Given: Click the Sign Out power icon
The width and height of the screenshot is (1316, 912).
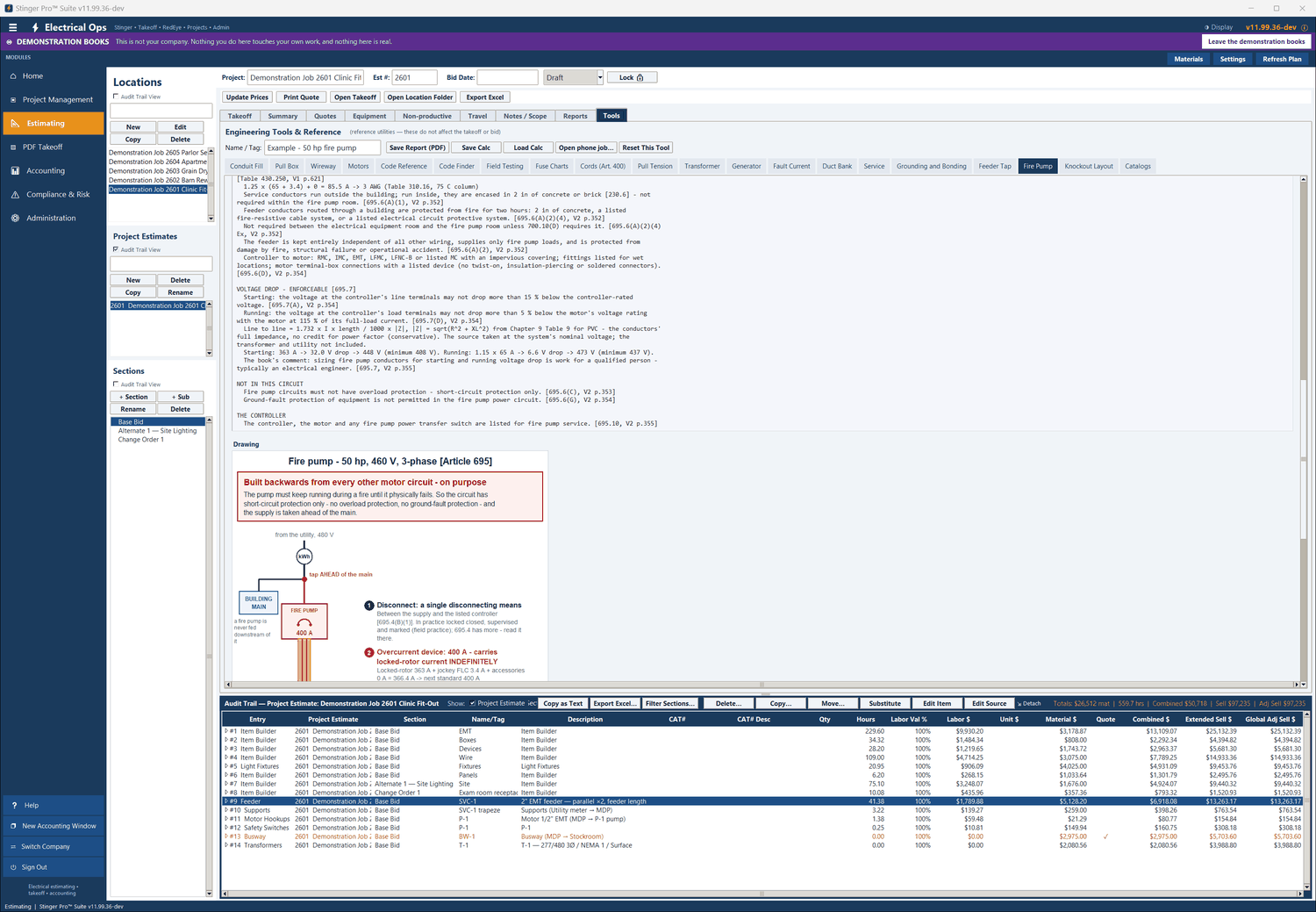Looking at the screenshot, I should 13,867.
